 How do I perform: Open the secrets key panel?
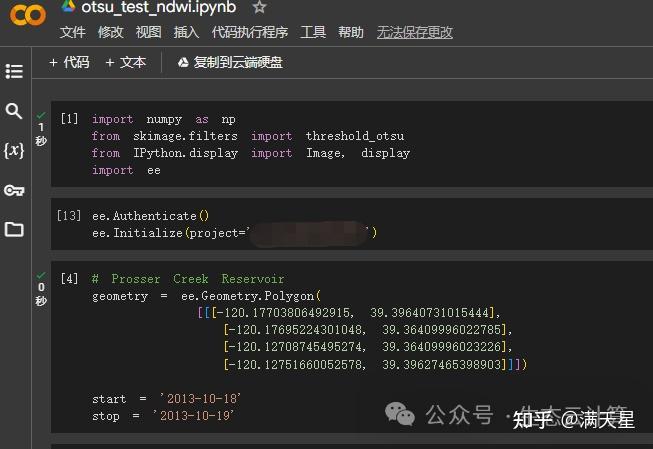[x=14, y=190]
